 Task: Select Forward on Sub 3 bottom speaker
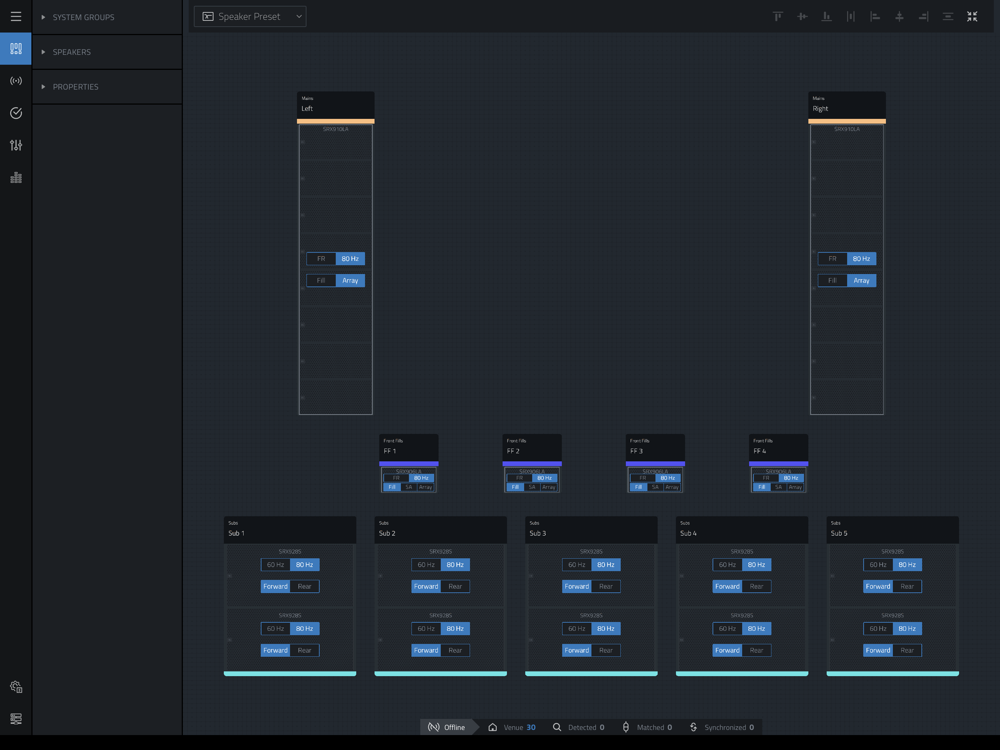[x=577, y=651]
